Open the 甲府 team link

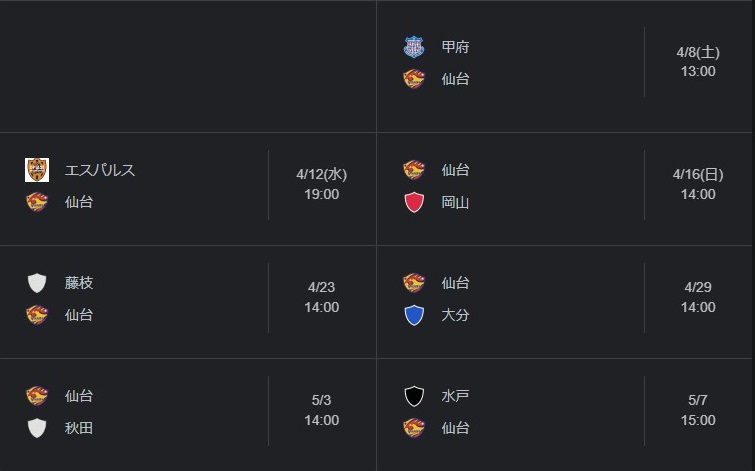click(x=456, y=47)
